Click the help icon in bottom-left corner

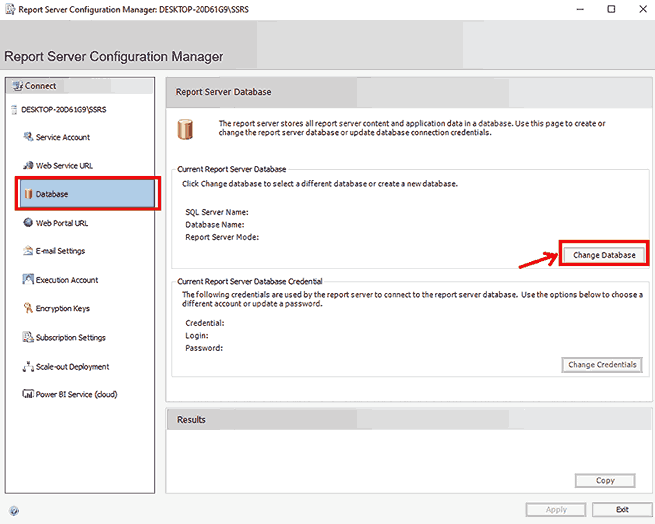14,510
